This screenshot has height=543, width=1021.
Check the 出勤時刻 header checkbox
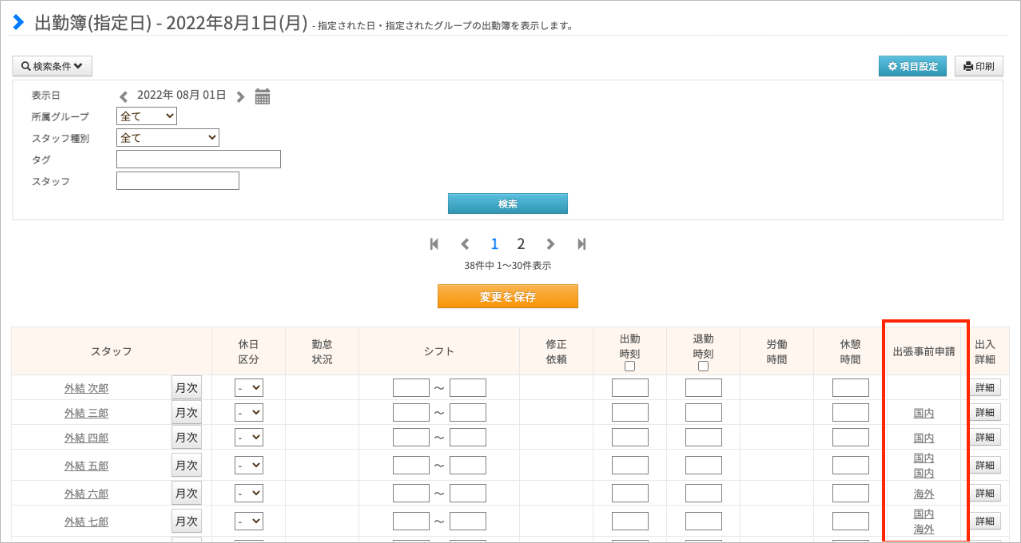pos(630,367)
